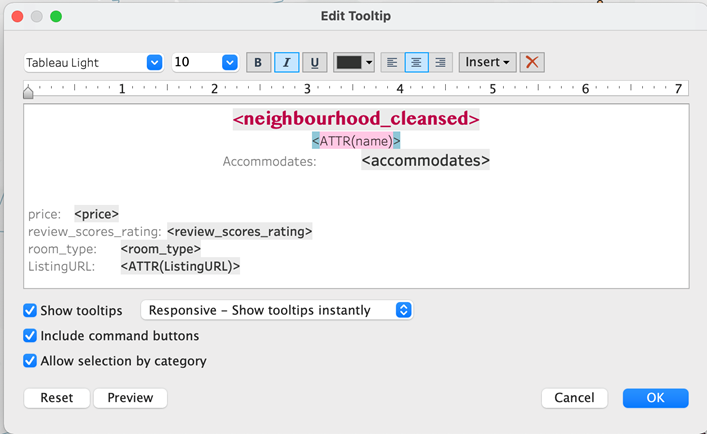Click the Preview button
707x434 pixels.
coord(130,398)
